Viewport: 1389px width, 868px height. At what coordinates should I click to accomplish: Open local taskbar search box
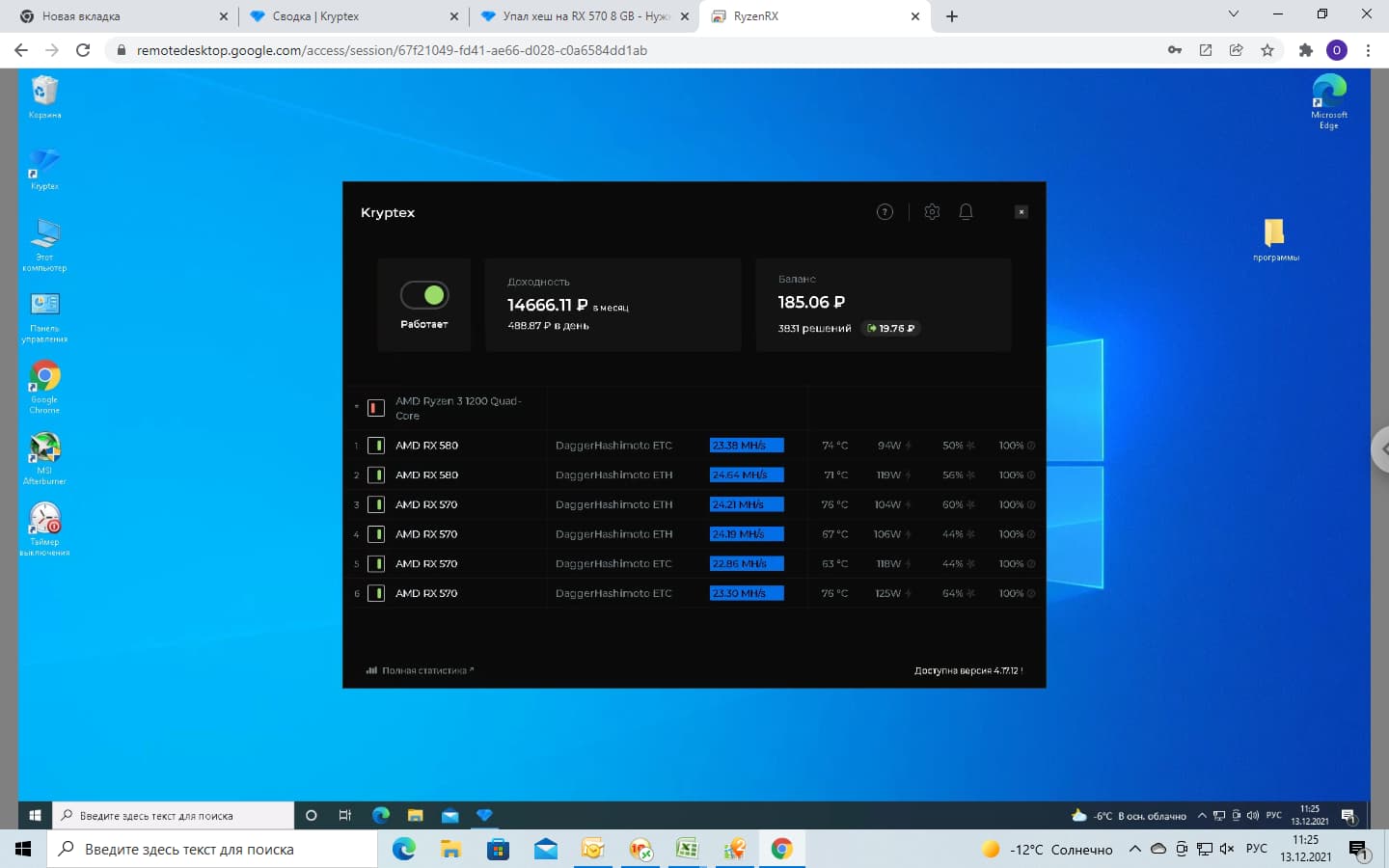pyautogui.click(x=212, y=850)
